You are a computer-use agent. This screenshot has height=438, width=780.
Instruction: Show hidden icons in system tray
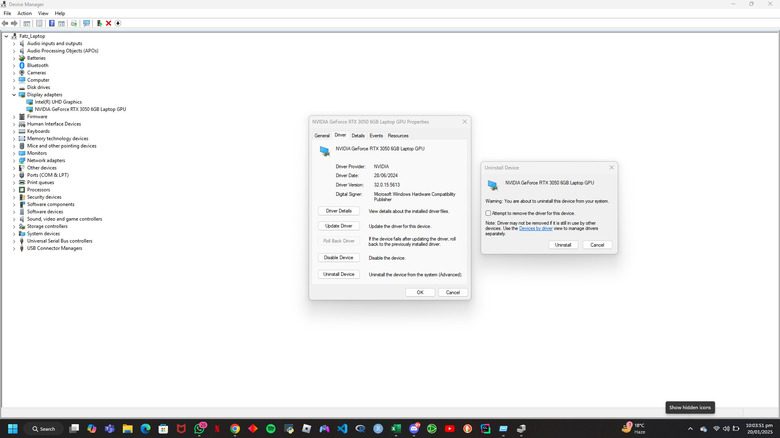click(x=690, y=429)
